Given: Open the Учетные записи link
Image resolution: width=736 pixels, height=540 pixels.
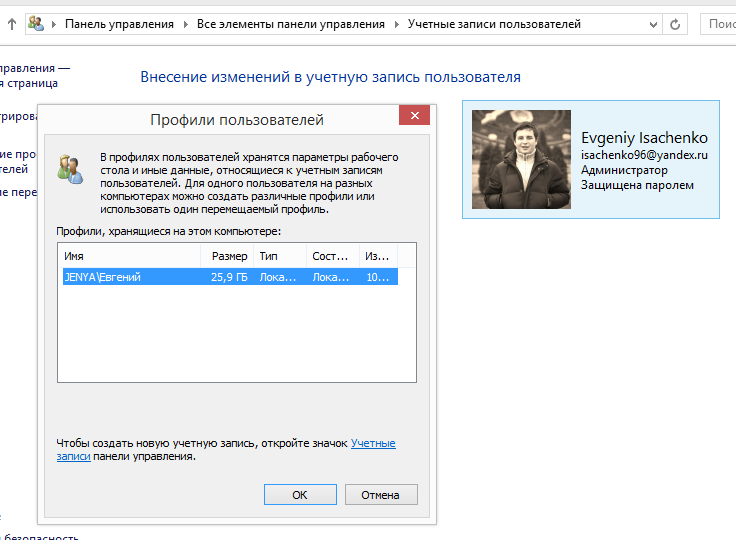Looking at the screenshot, I should (373, 443).
